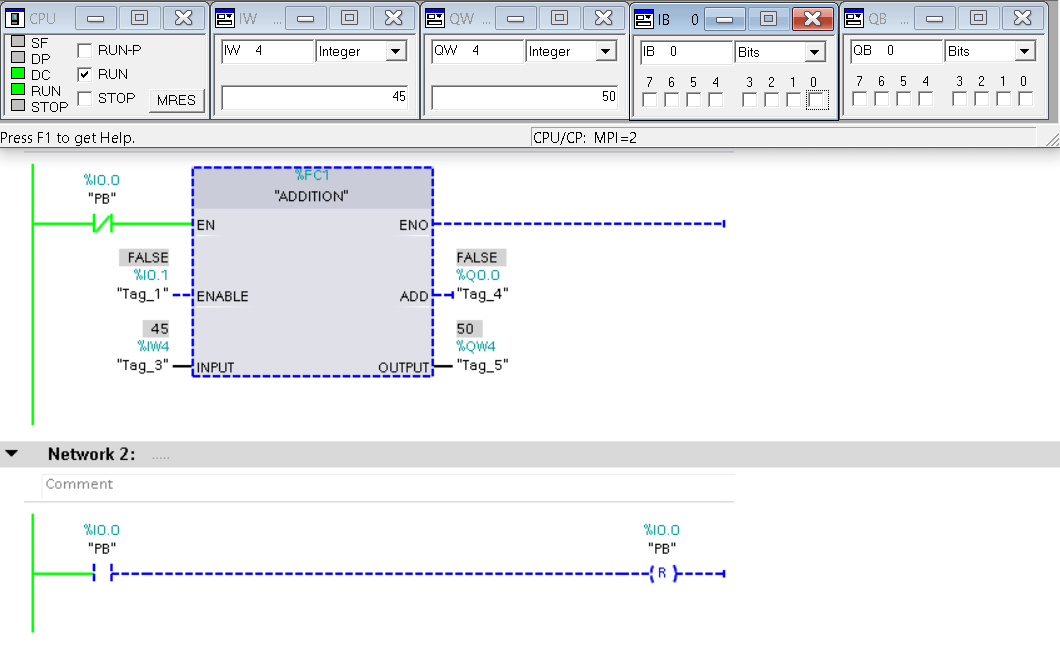The height and width of the screenshot is (647, 1060).
Task: Close the IB window
Action: coord(813,19)
